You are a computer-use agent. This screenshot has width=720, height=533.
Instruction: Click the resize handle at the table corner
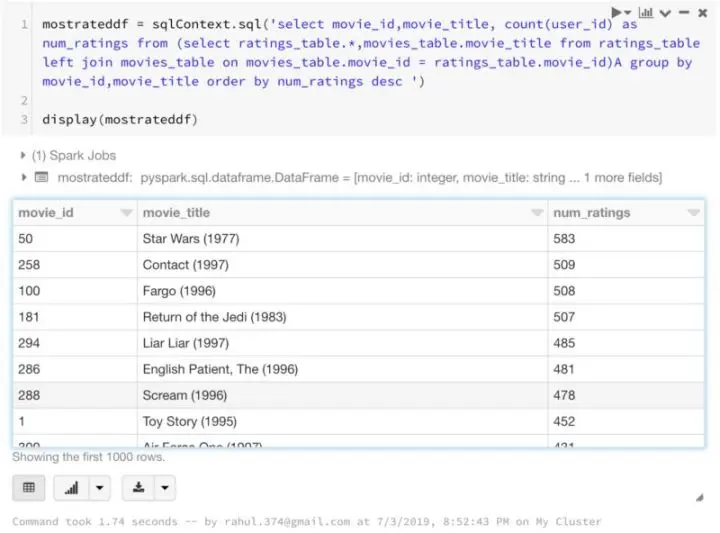(x=699, y=497)
